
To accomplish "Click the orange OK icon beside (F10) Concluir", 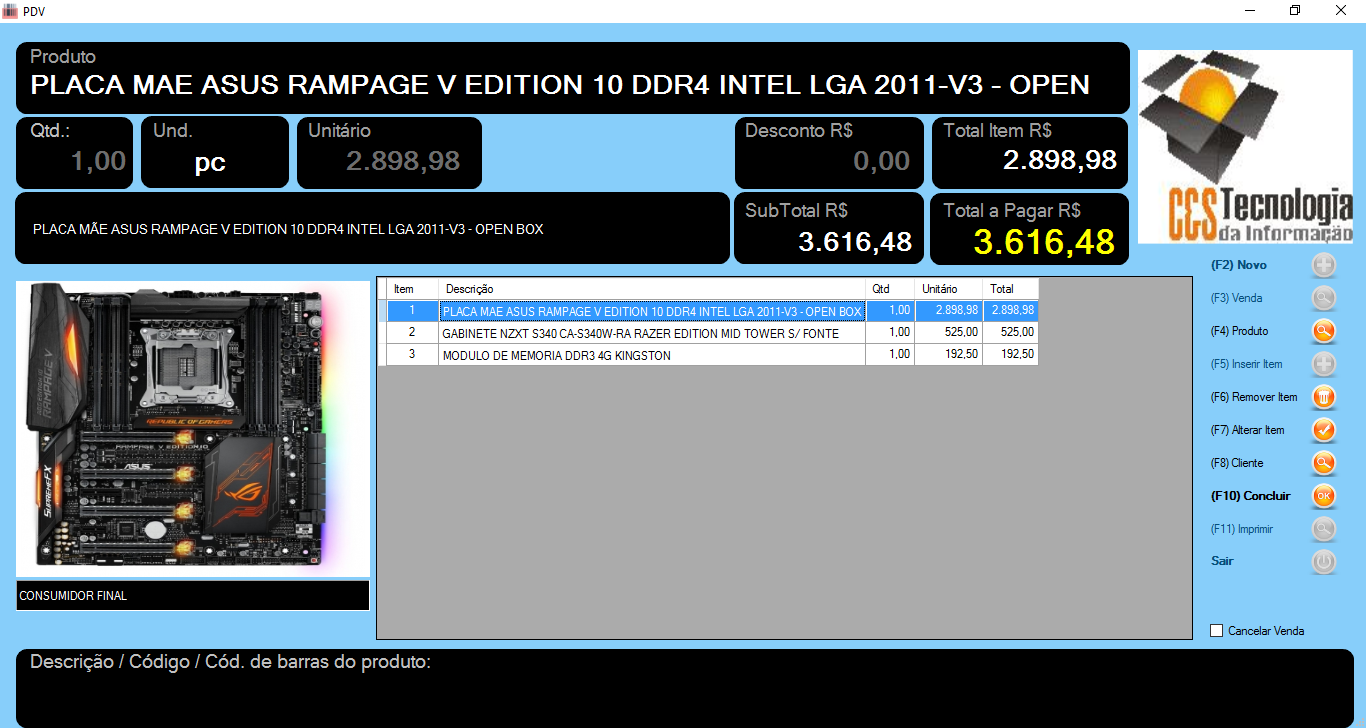I will [1323, 496].
